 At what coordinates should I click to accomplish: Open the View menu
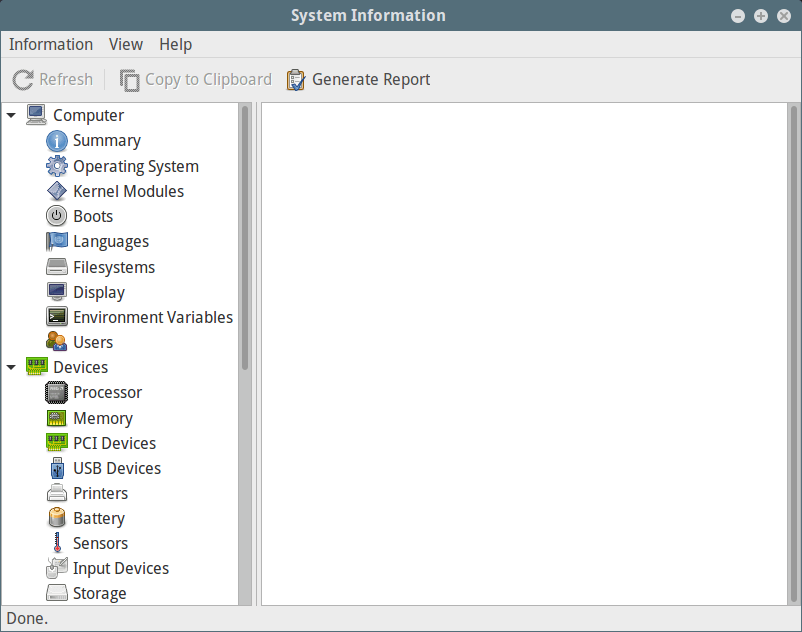point(125,44)
